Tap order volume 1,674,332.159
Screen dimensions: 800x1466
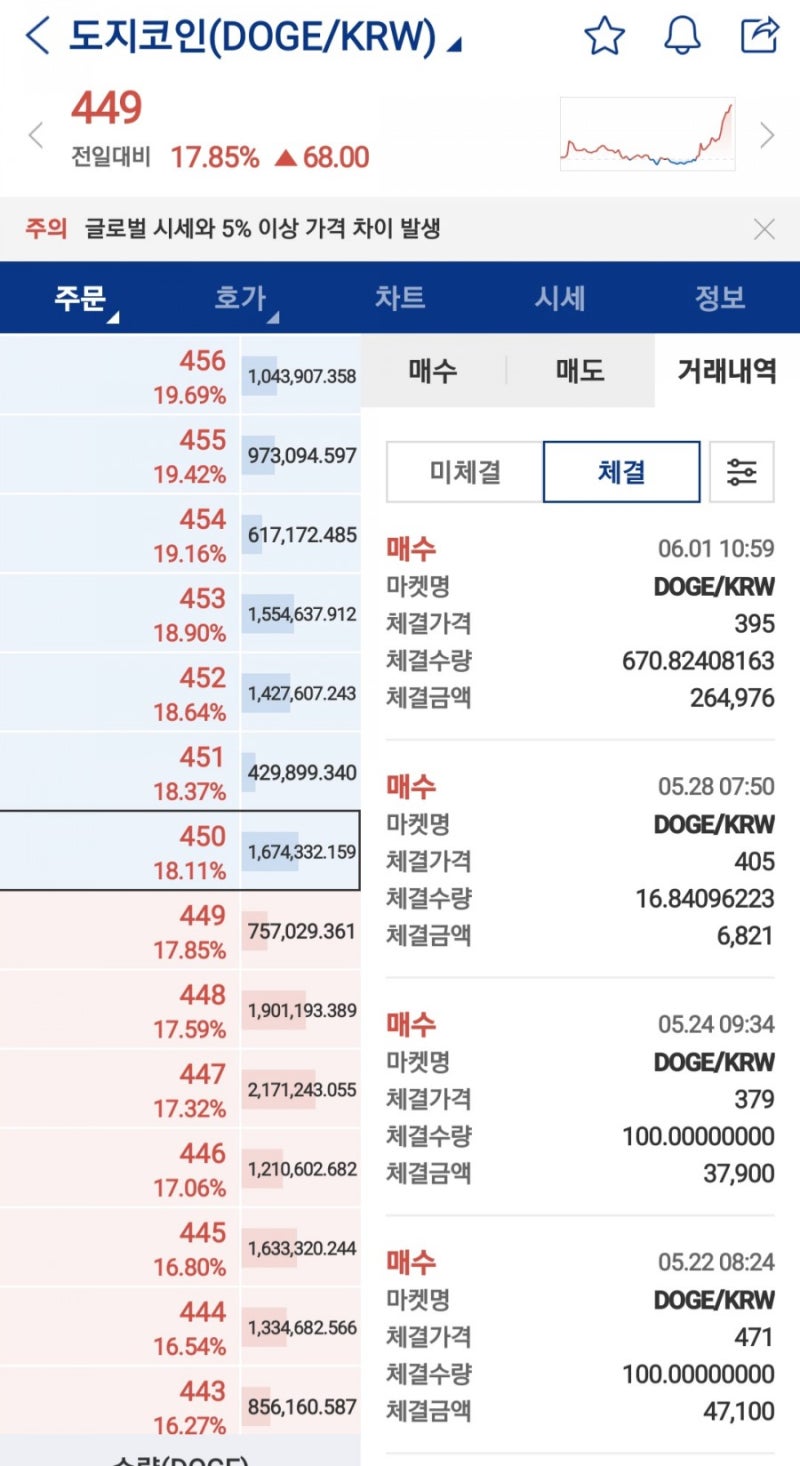pyautogui.click(x=302, y=852)
